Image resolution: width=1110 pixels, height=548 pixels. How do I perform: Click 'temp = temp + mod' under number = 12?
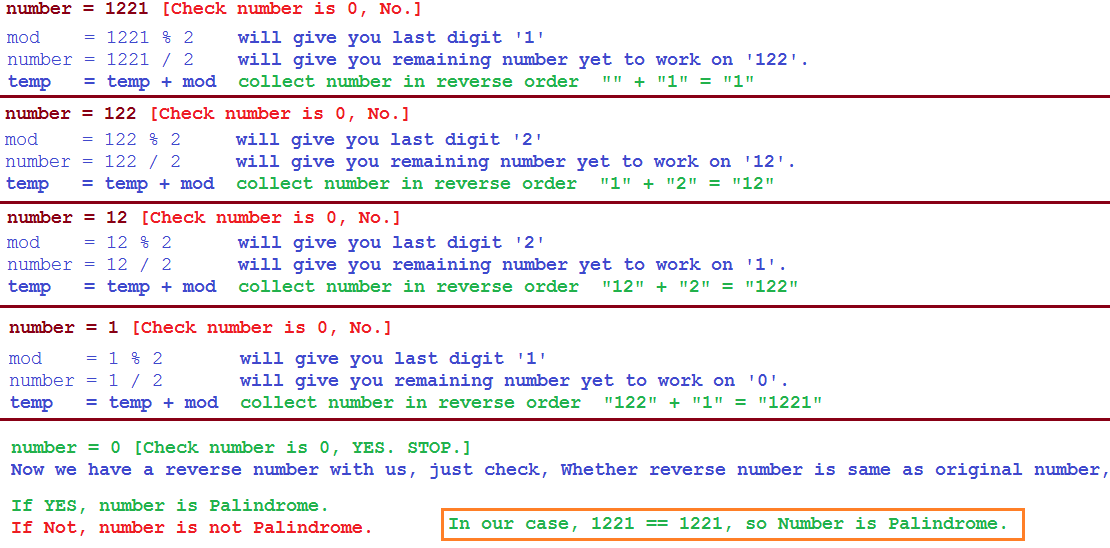tap(112, 287)
